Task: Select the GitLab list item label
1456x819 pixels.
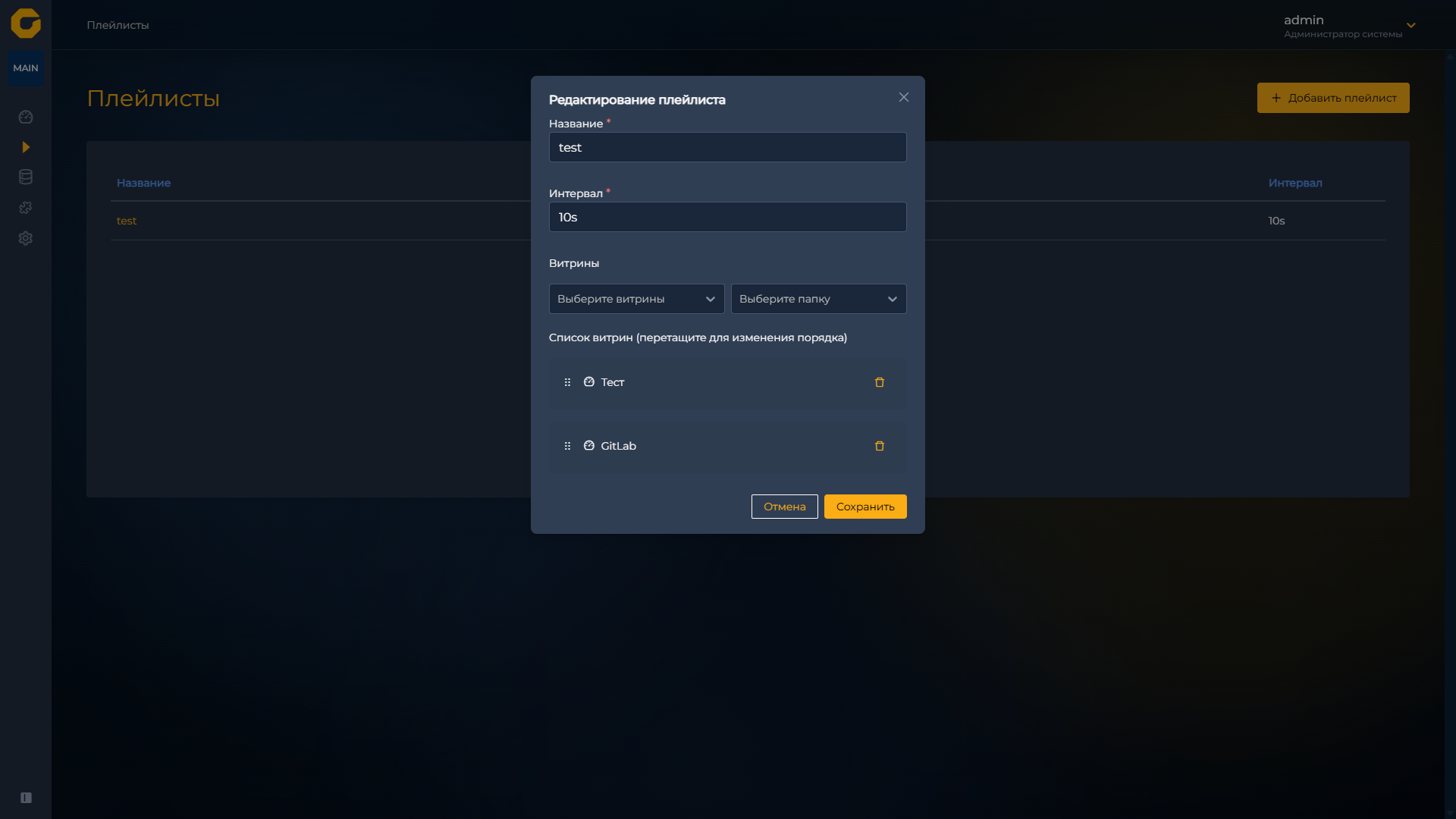Action: (x=619, y=446)
